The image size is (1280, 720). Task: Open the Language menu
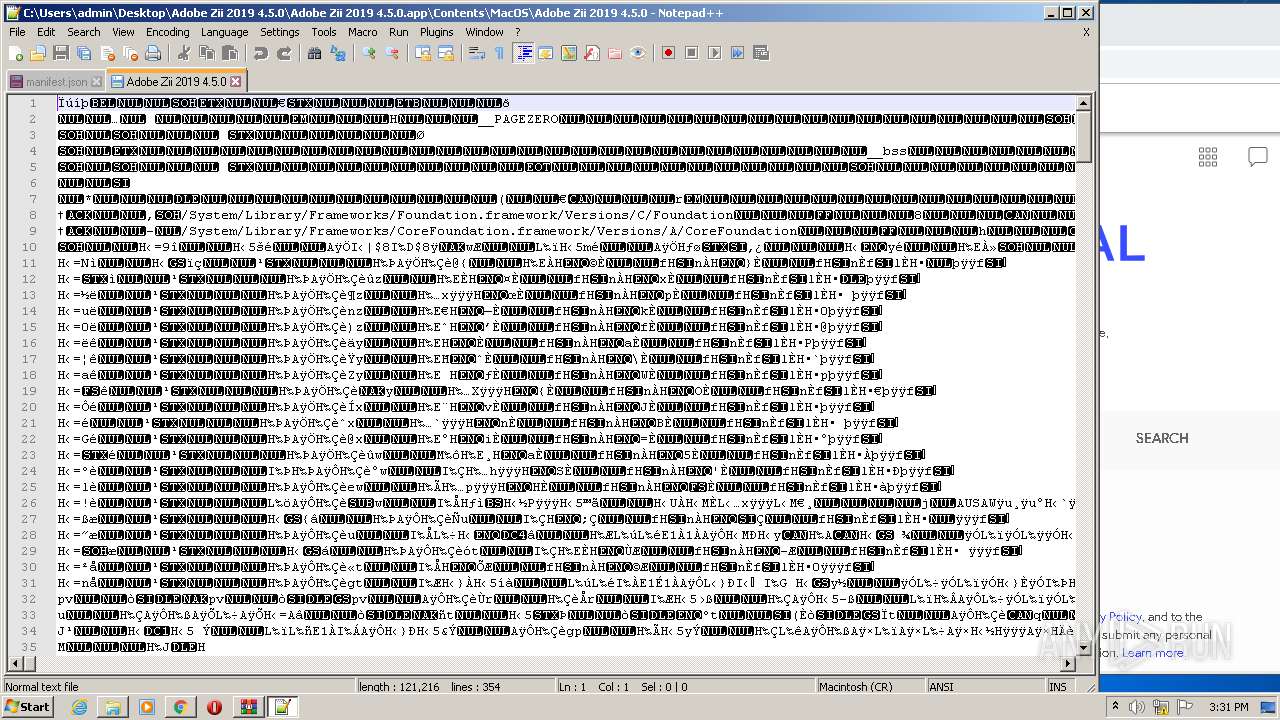[224, 32]
